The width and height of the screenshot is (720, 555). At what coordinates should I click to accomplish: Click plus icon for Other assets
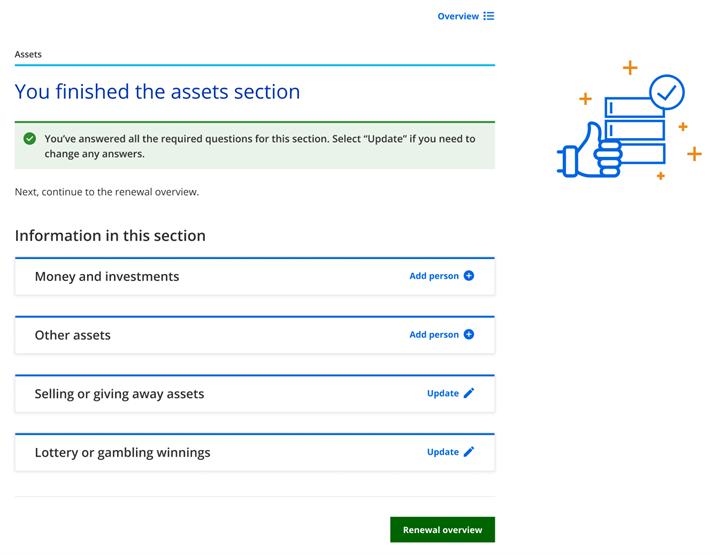(469, 335)
